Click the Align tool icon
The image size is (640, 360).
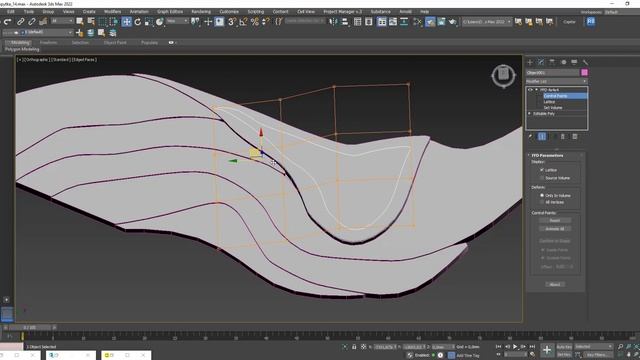(345, 22)
